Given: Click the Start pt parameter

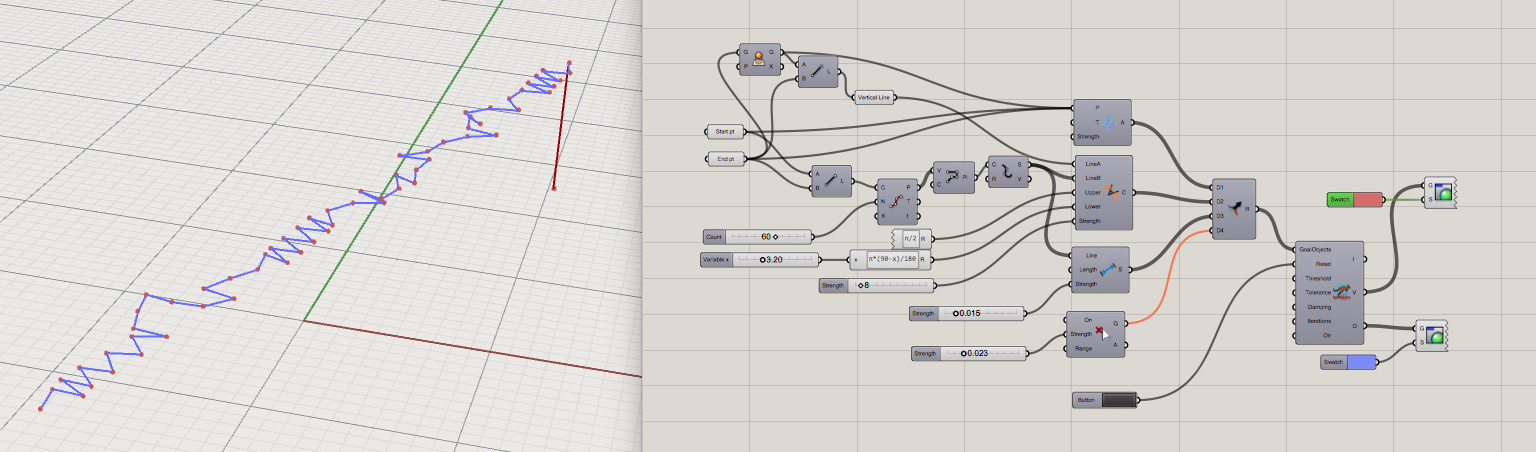Looking at the screenshot, I should [x=725, y=131].
